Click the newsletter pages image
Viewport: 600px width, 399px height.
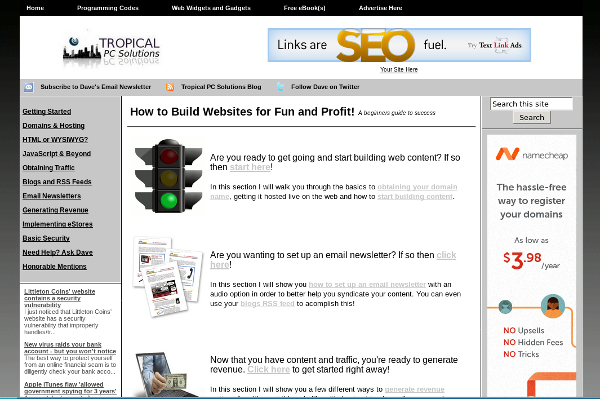coord(168,277)
